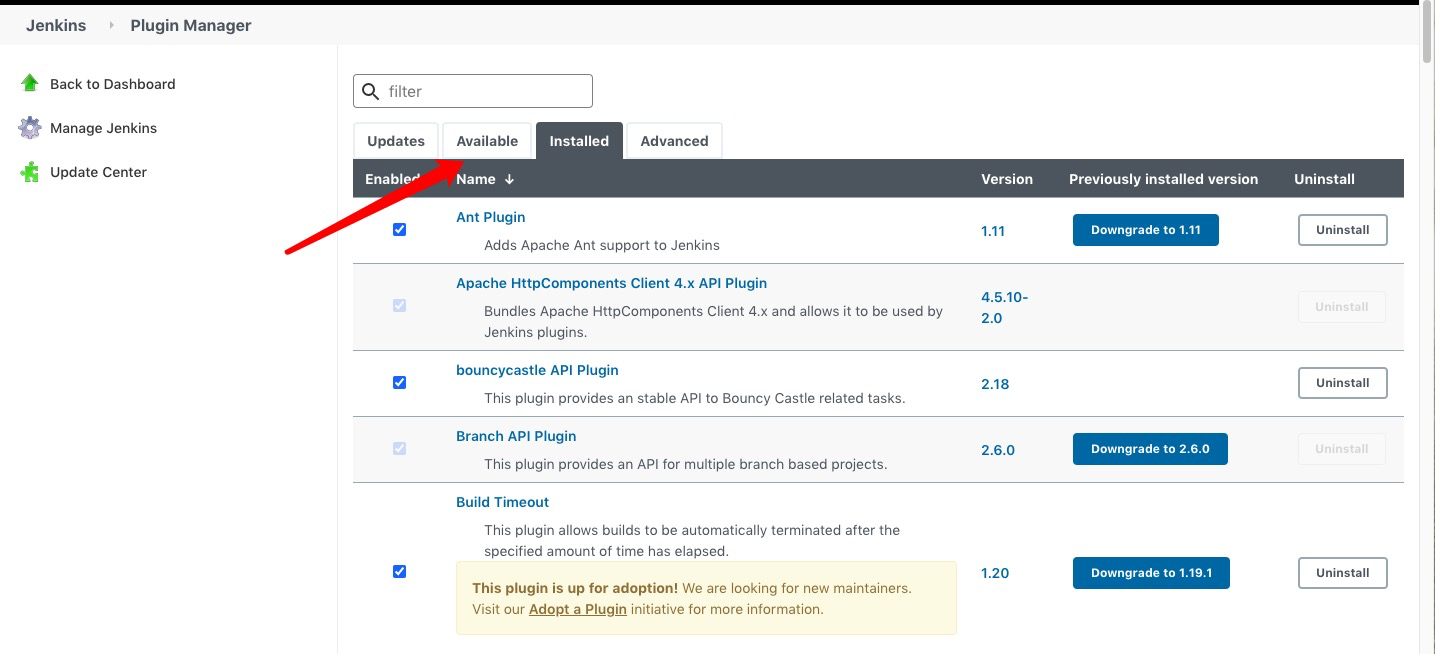Click Build Timeout version 1.20

(995, 573)
